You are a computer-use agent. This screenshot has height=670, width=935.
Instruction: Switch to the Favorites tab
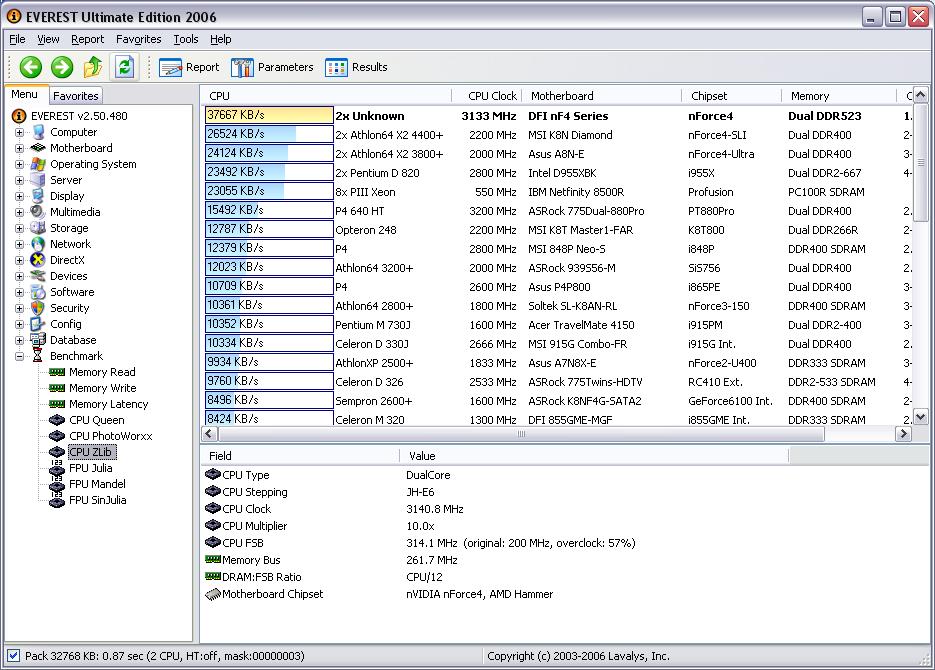coord(75,95)
